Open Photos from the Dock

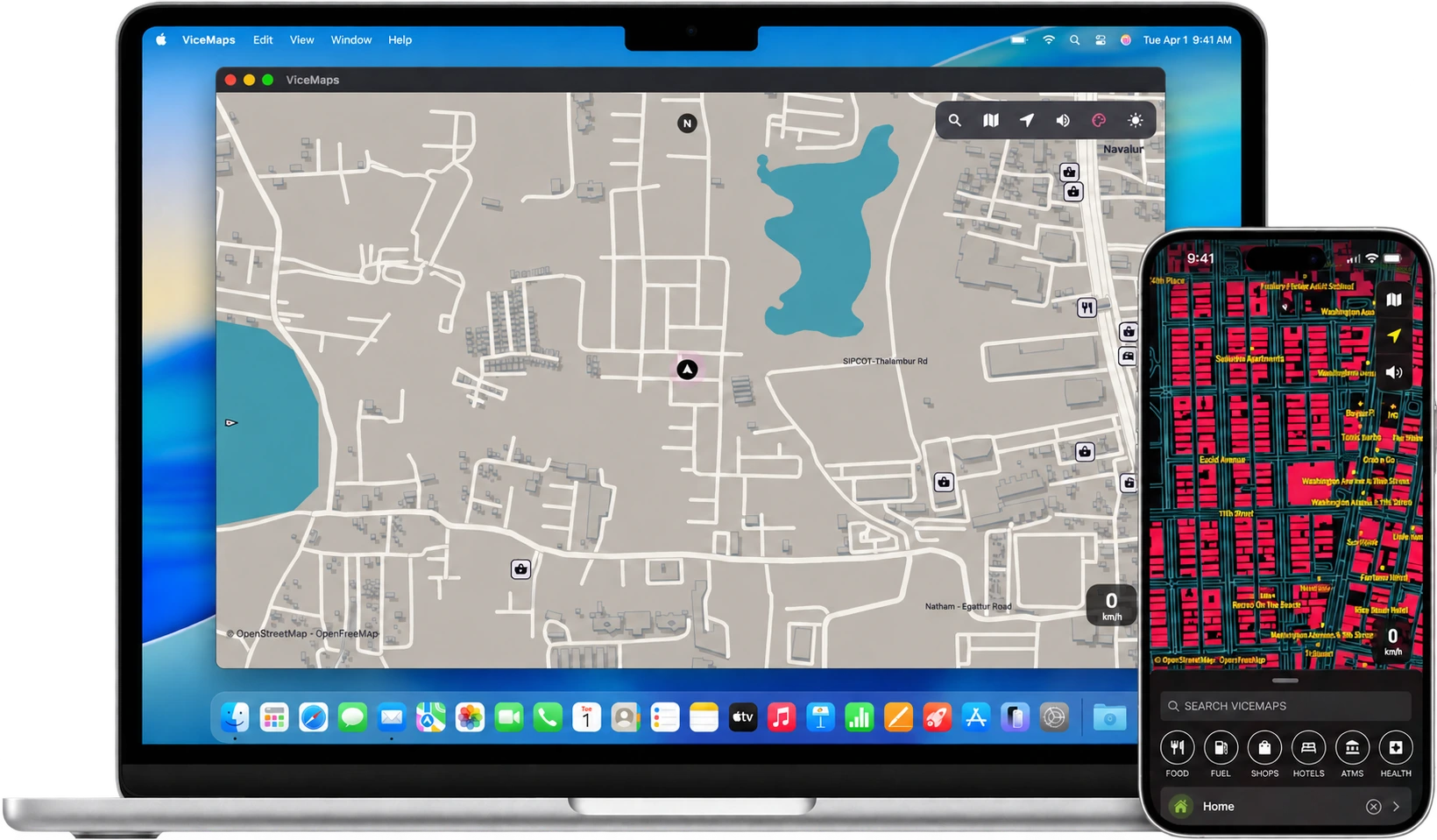pyautogui.click(x=470, y=718)
